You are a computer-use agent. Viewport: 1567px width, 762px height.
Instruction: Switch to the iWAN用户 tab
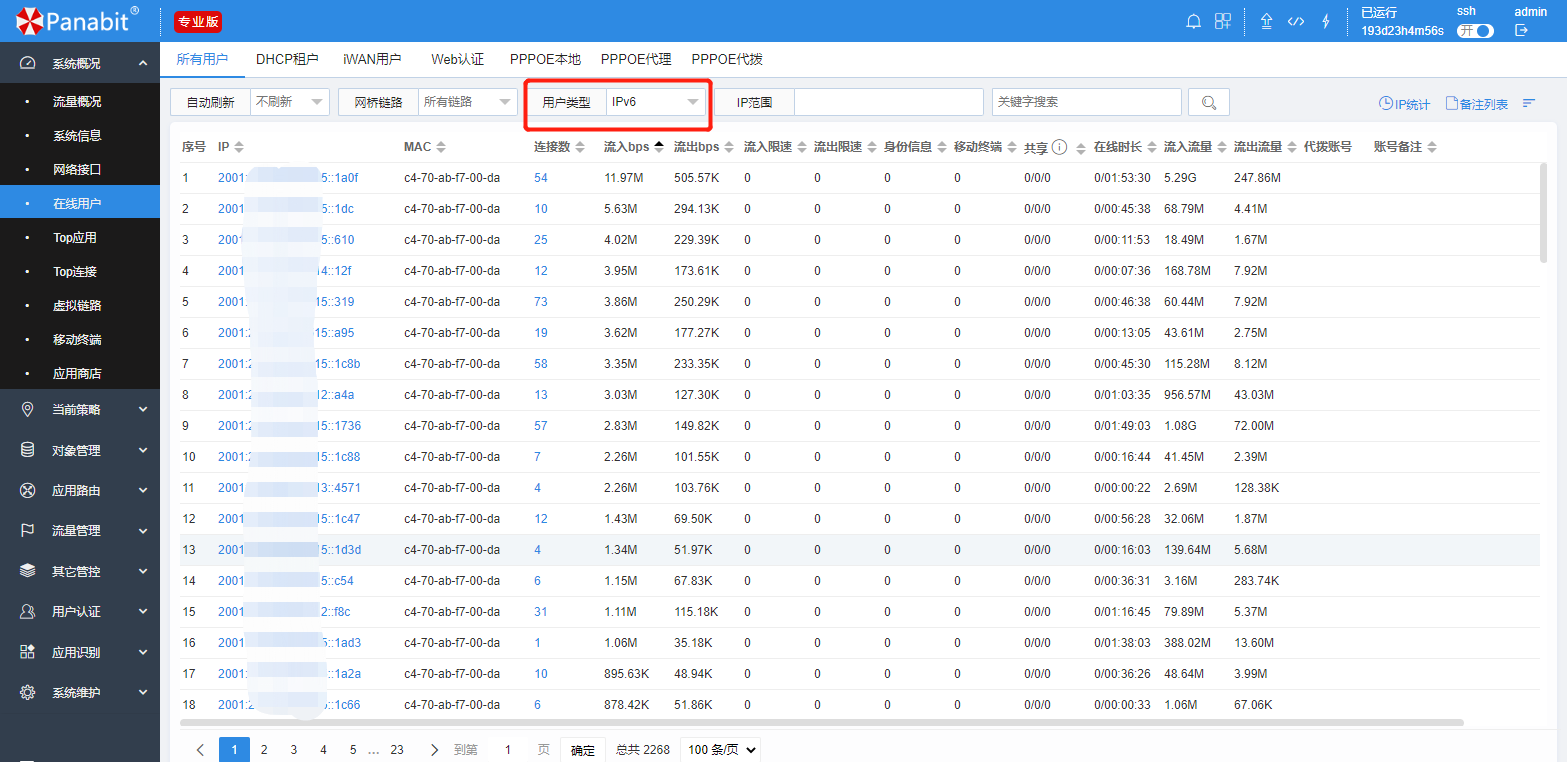tap(372, 59)
